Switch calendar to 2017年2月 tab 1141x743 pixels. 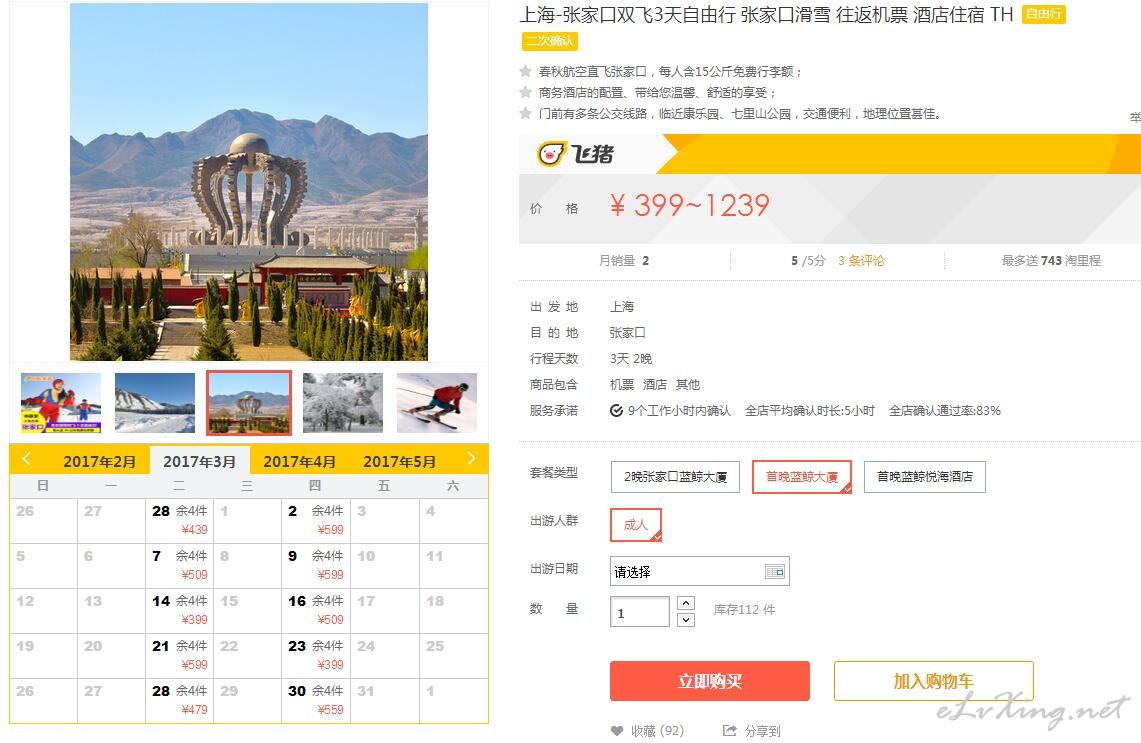tap(100, 461)
